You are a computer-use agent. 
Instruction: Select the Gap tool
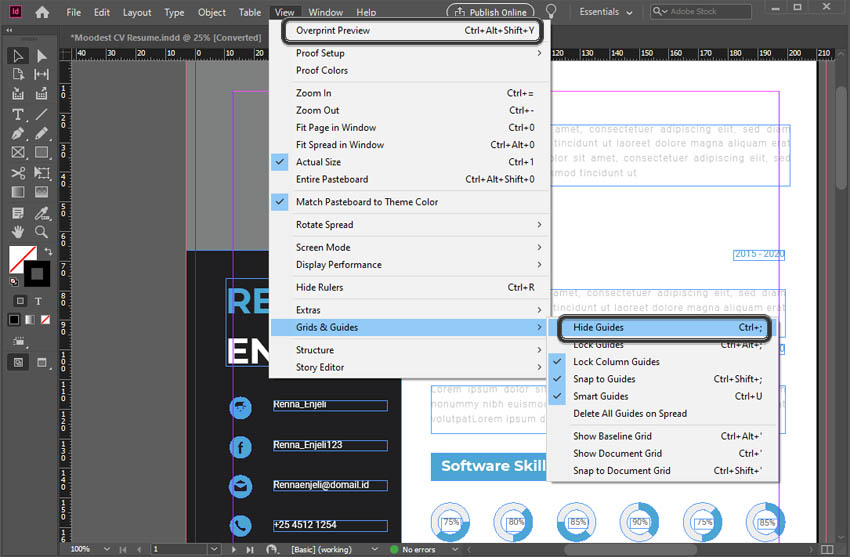(x=42, y=75)
